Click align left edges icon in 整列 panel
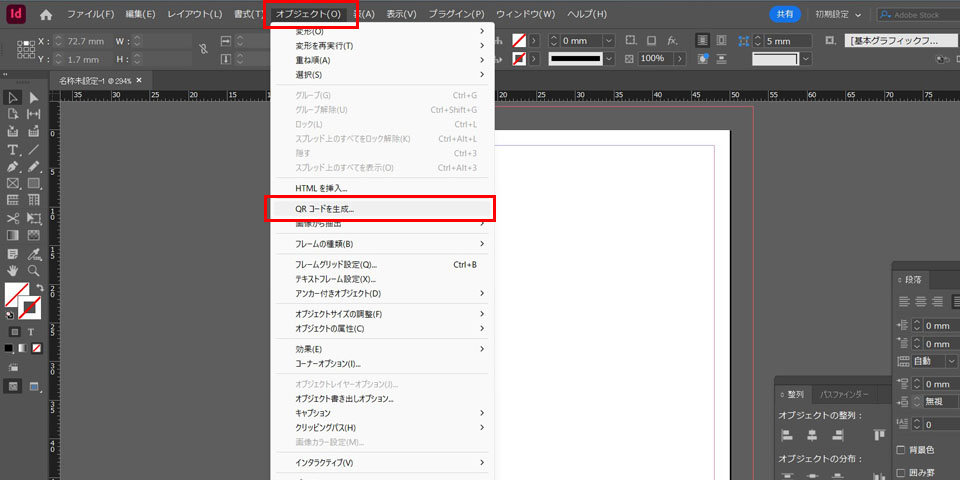The height and width of the screenshot is (480, 960). click(x=788, y=435)
